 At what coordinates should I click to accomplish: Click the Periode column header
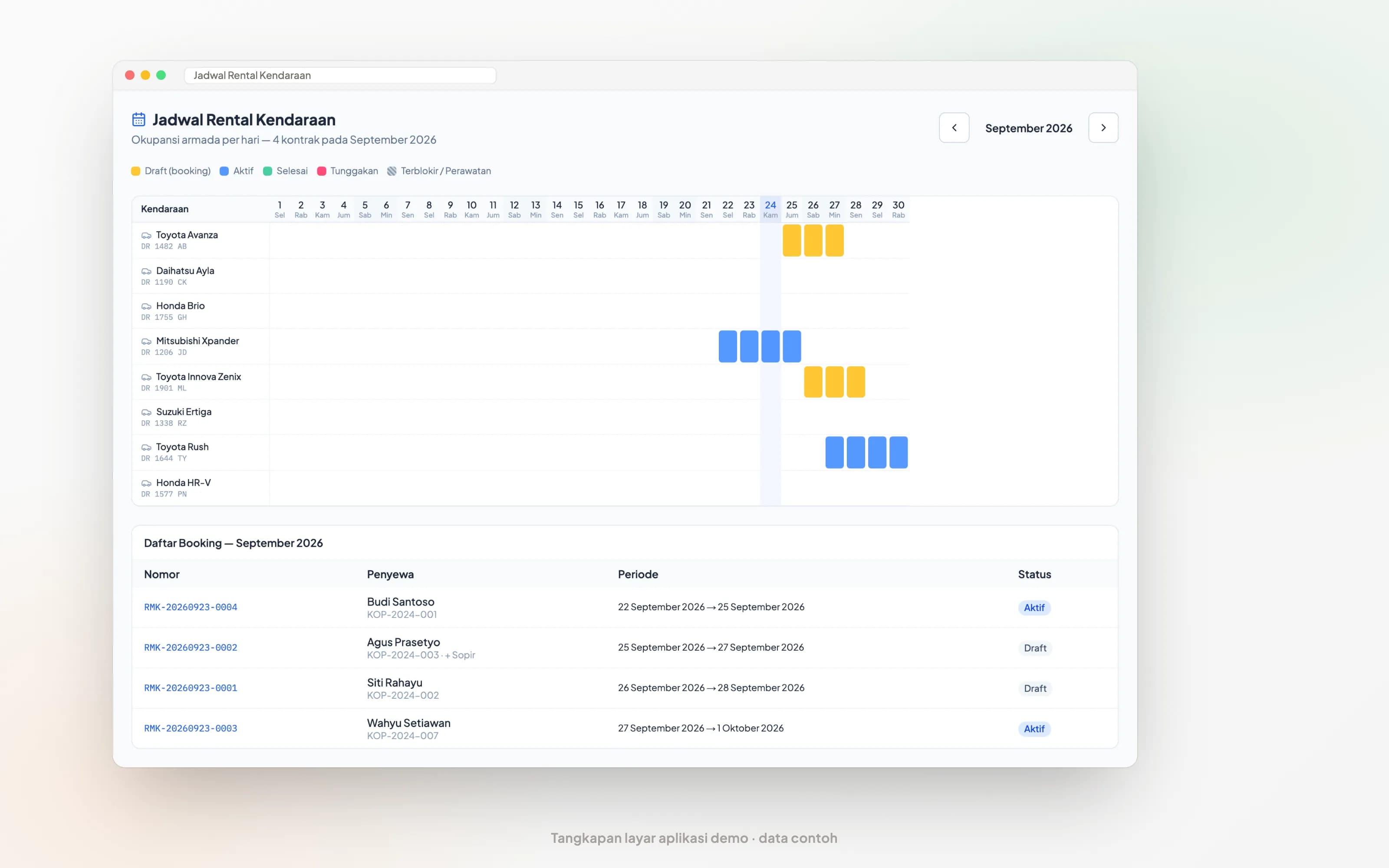[x=638, y=574]
